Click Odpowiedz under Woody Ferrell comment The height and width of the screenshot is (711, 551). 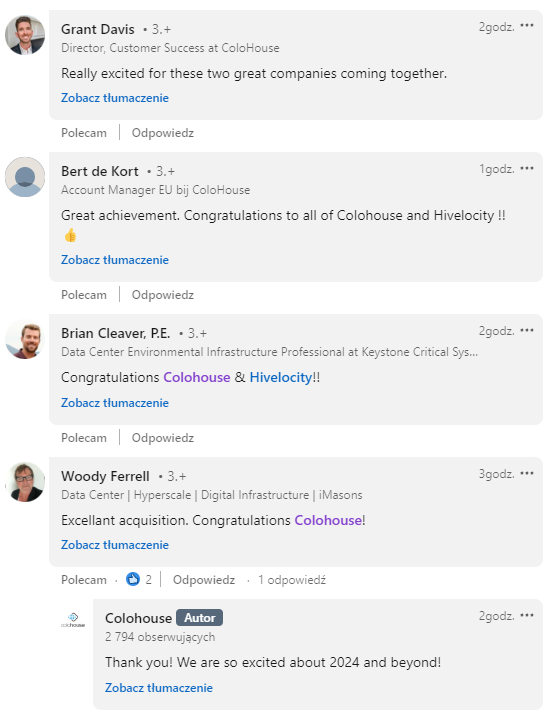point(204,580)
